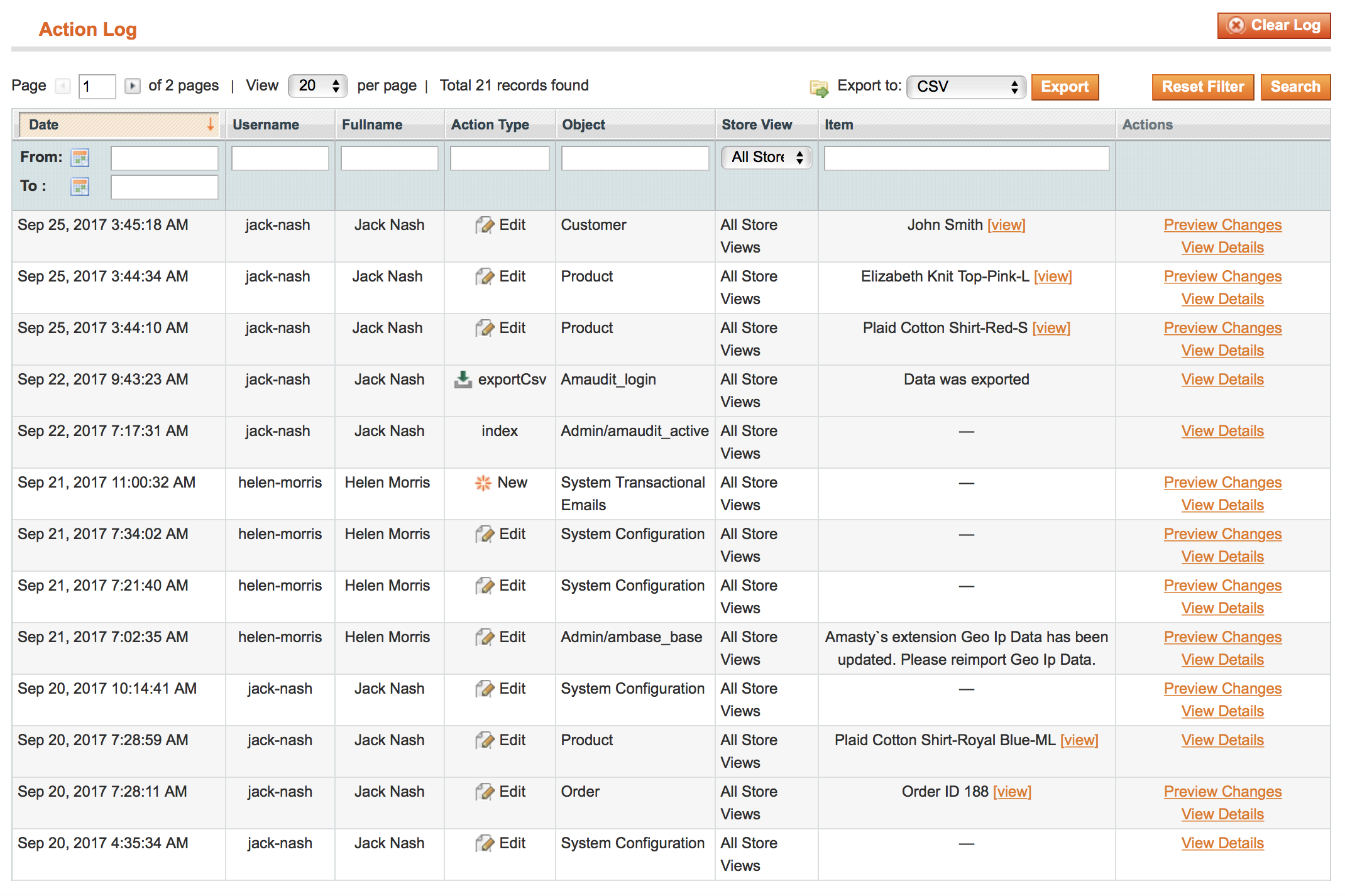Click the Item filter text field

(966, 158)
